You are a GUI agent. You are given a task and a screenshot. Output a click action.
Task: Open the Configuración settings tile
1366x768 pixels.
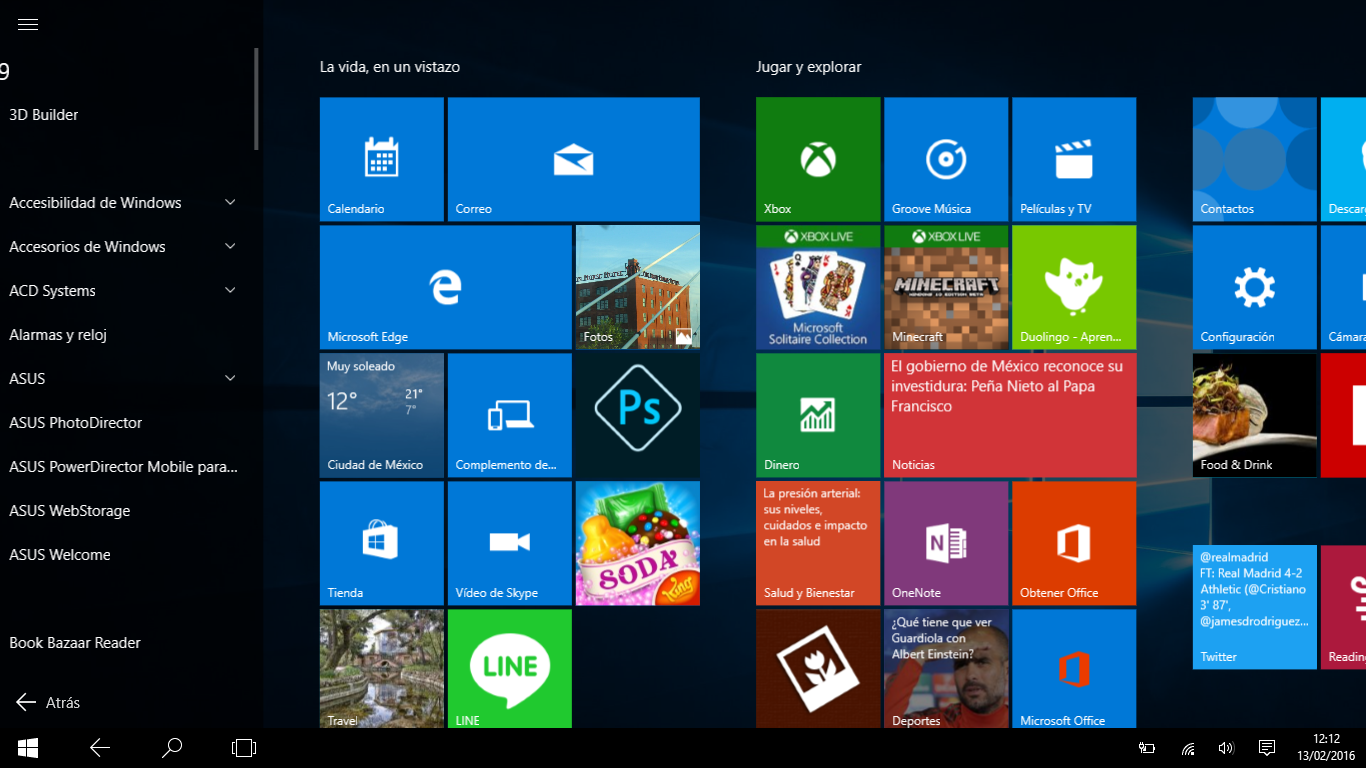[1254, 287]
